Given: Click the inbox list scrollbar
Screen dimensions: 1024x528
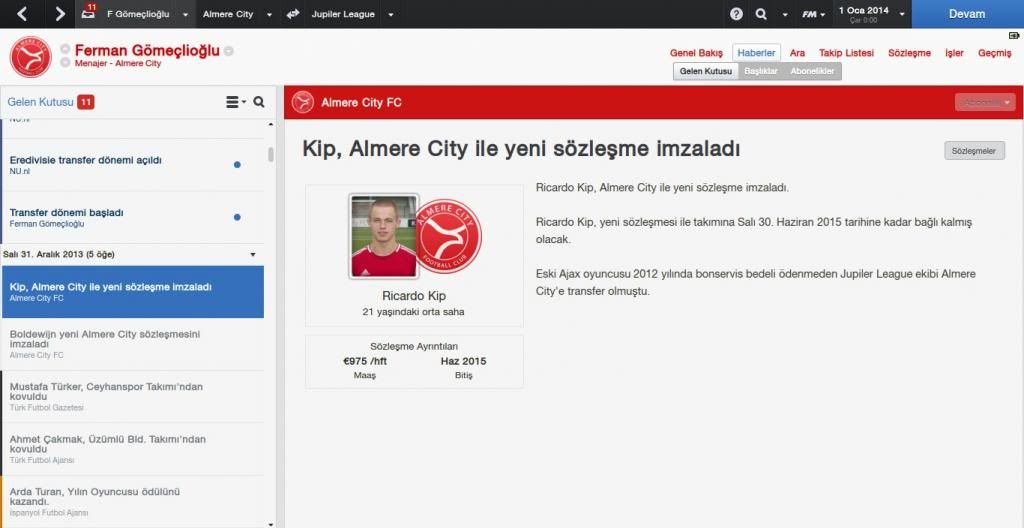Looking at the screenshot, I should (x=271, y=155).
